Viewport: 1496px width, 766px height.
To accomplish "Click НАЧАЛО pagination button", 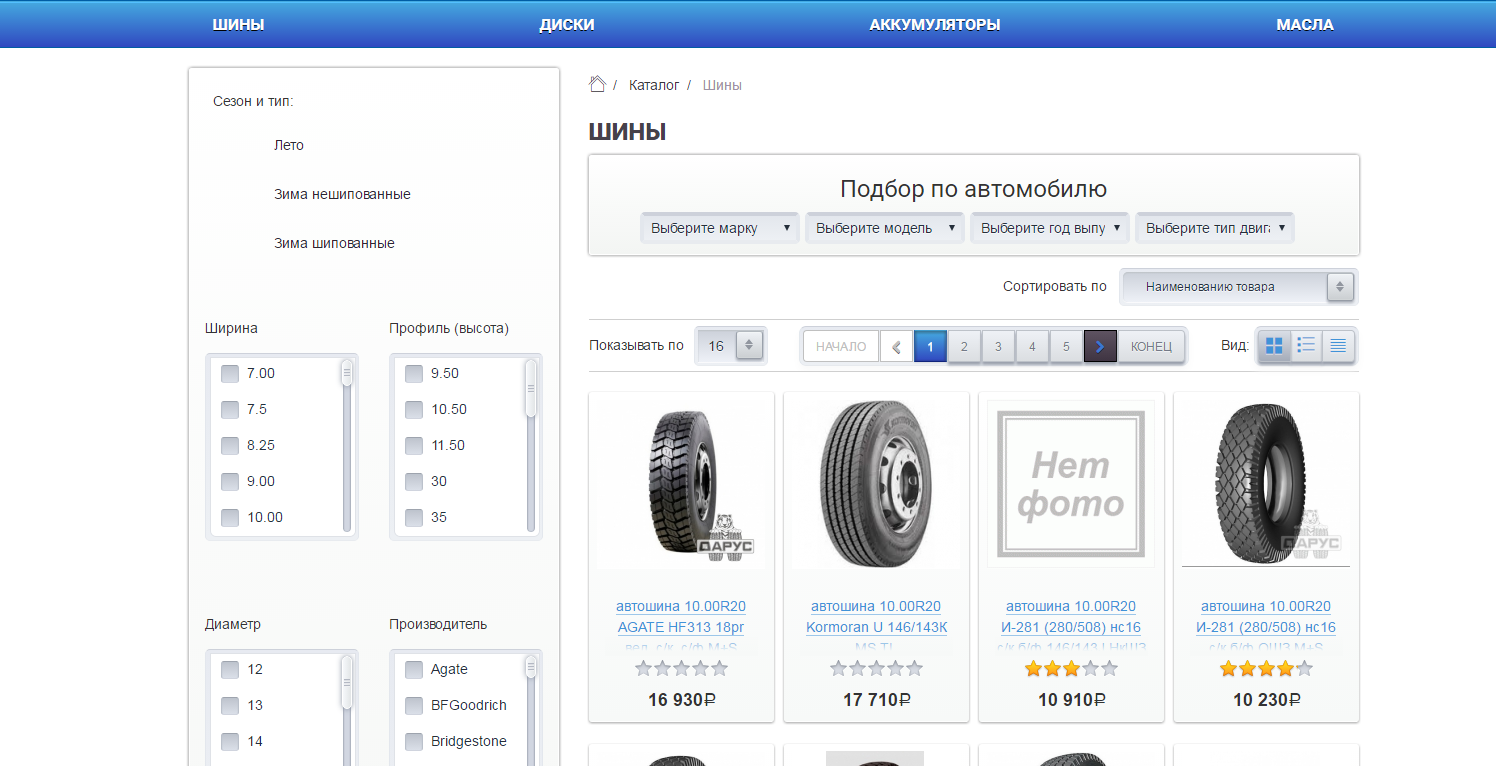I will pos(841,347).
